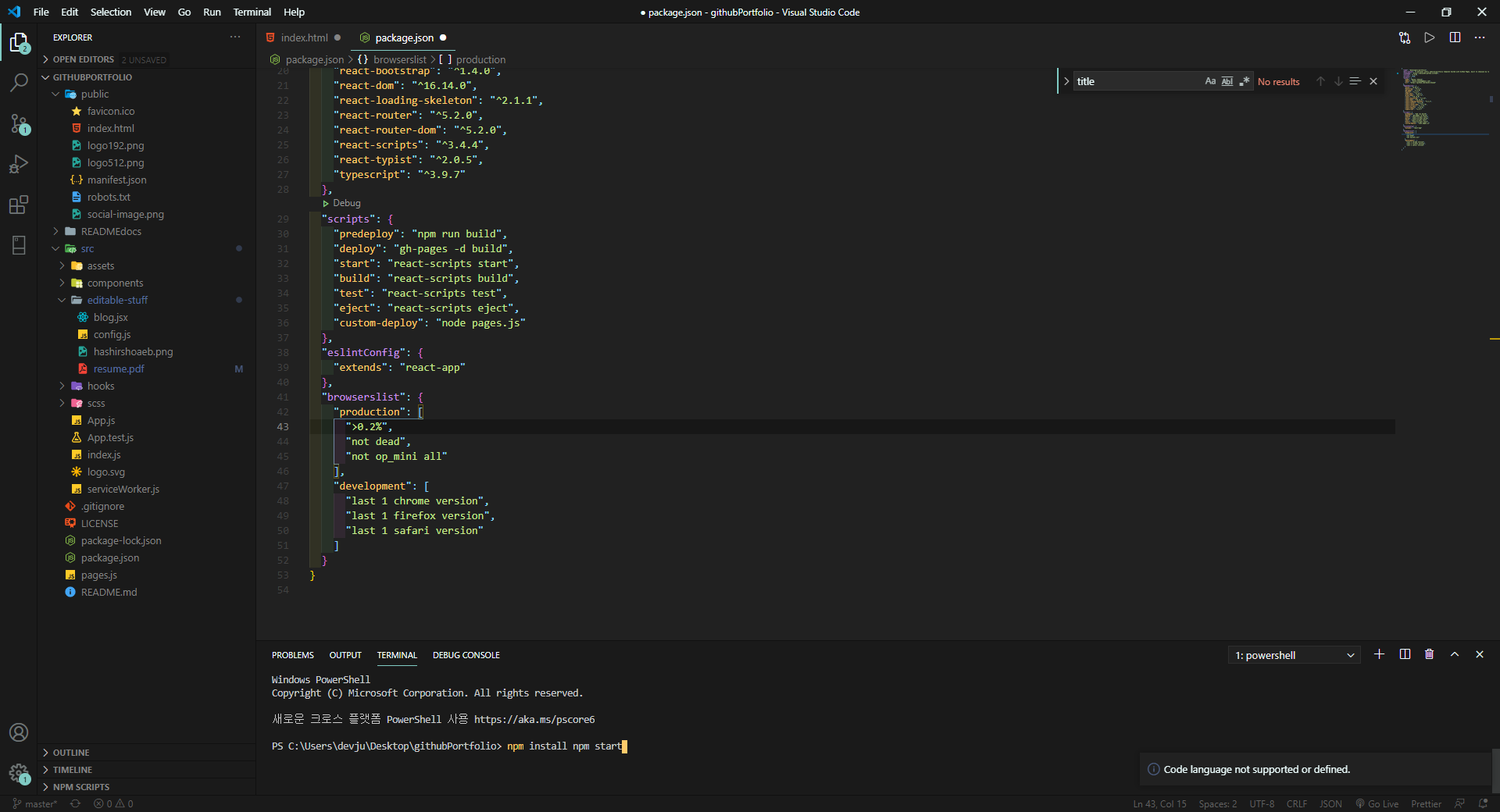Open the Terminal menu
Screen dimensions: 1500x812
tap(252, 12)
